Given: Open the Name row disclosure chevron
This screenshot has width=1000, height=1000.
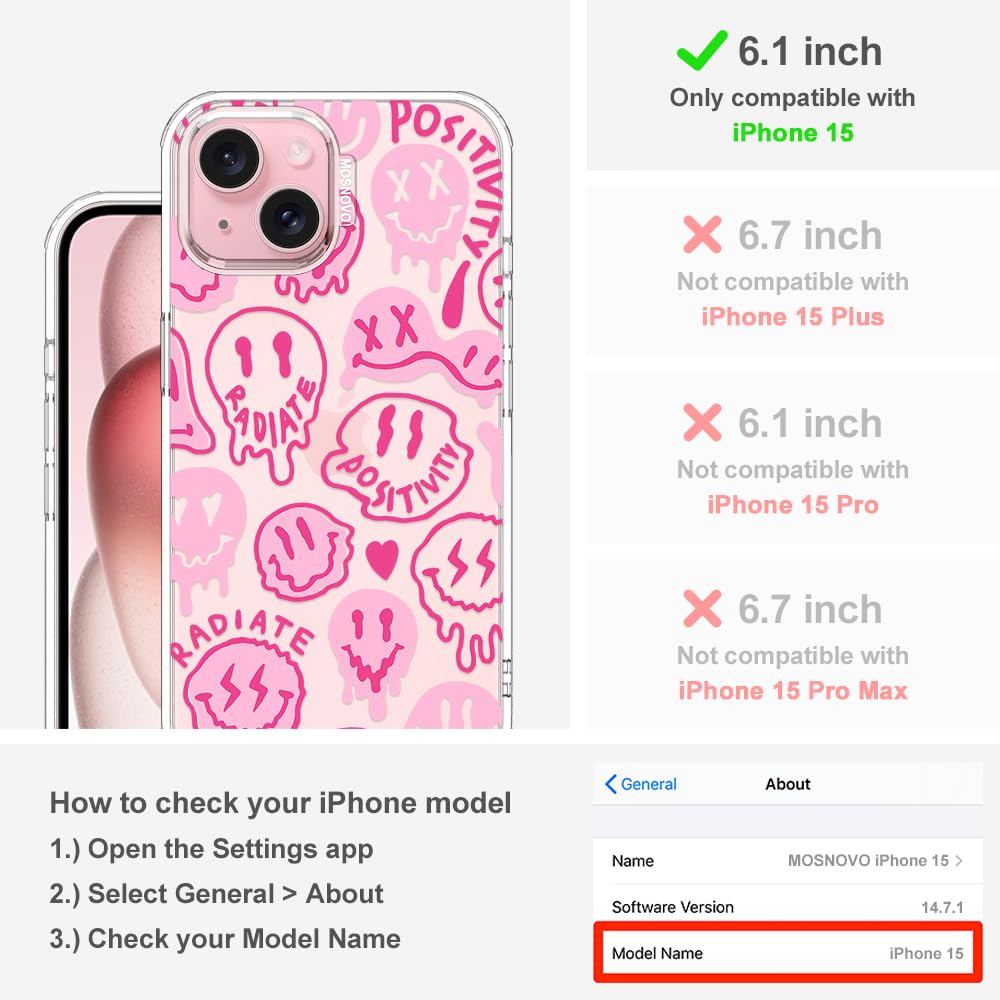Looking at the screenshot, I should (959, 860).
